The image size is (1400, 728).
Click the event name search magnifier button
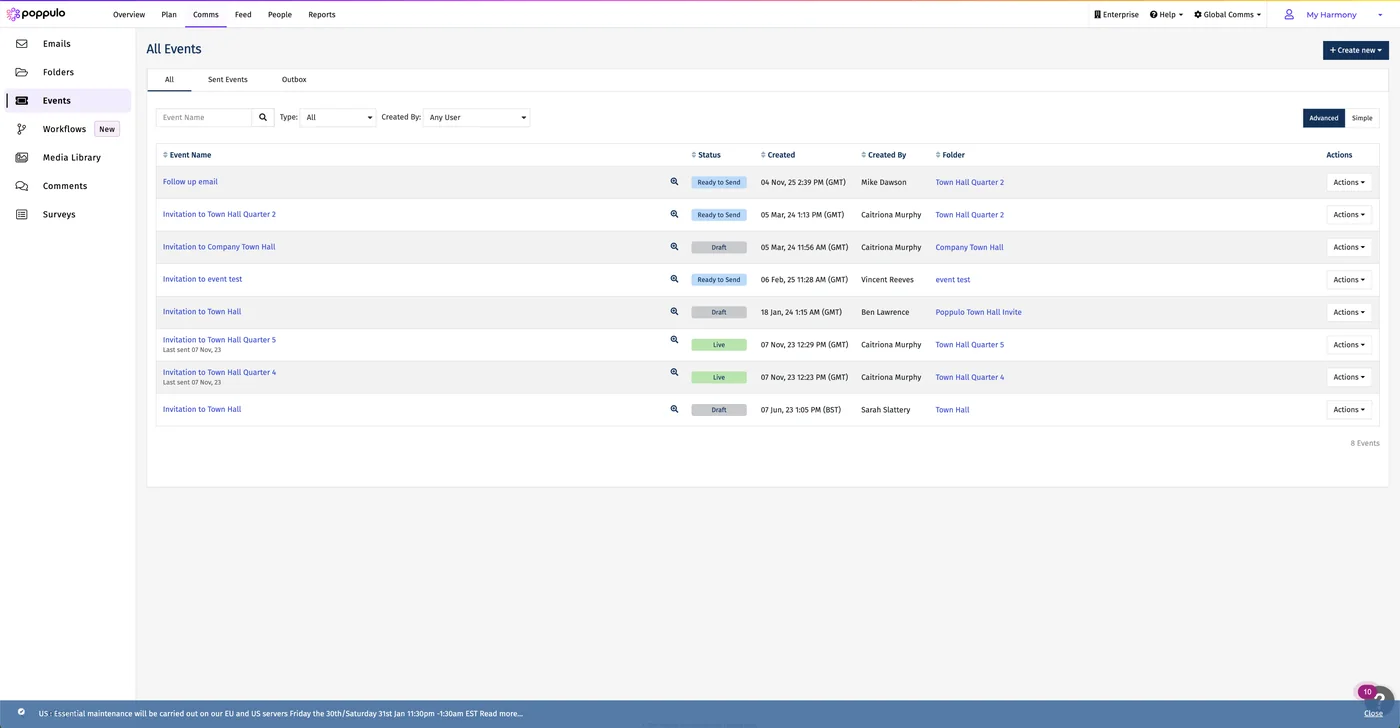coord(263,117)
